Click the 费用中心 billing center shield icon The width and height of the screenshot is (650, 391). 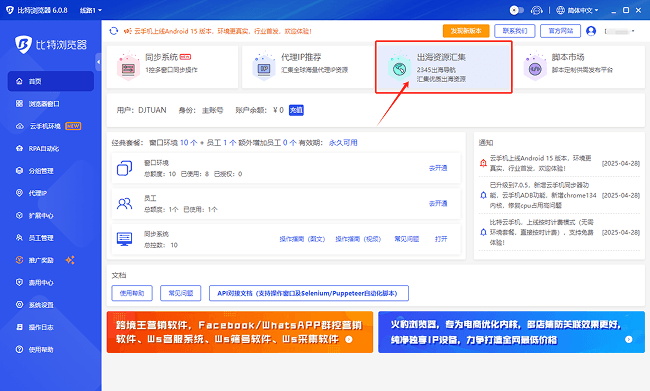point(19,282)
